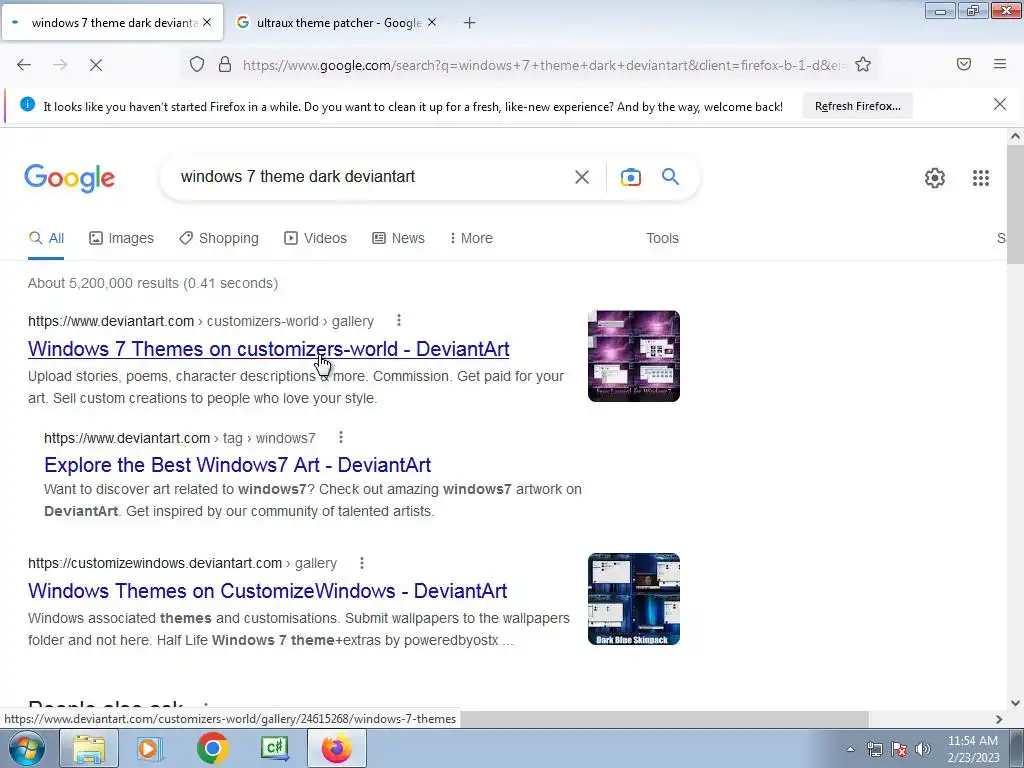Open options for tag windows7 result
Image resolution: width=1024 pixels, height=768 pixels.
click(x=341, y=437)
